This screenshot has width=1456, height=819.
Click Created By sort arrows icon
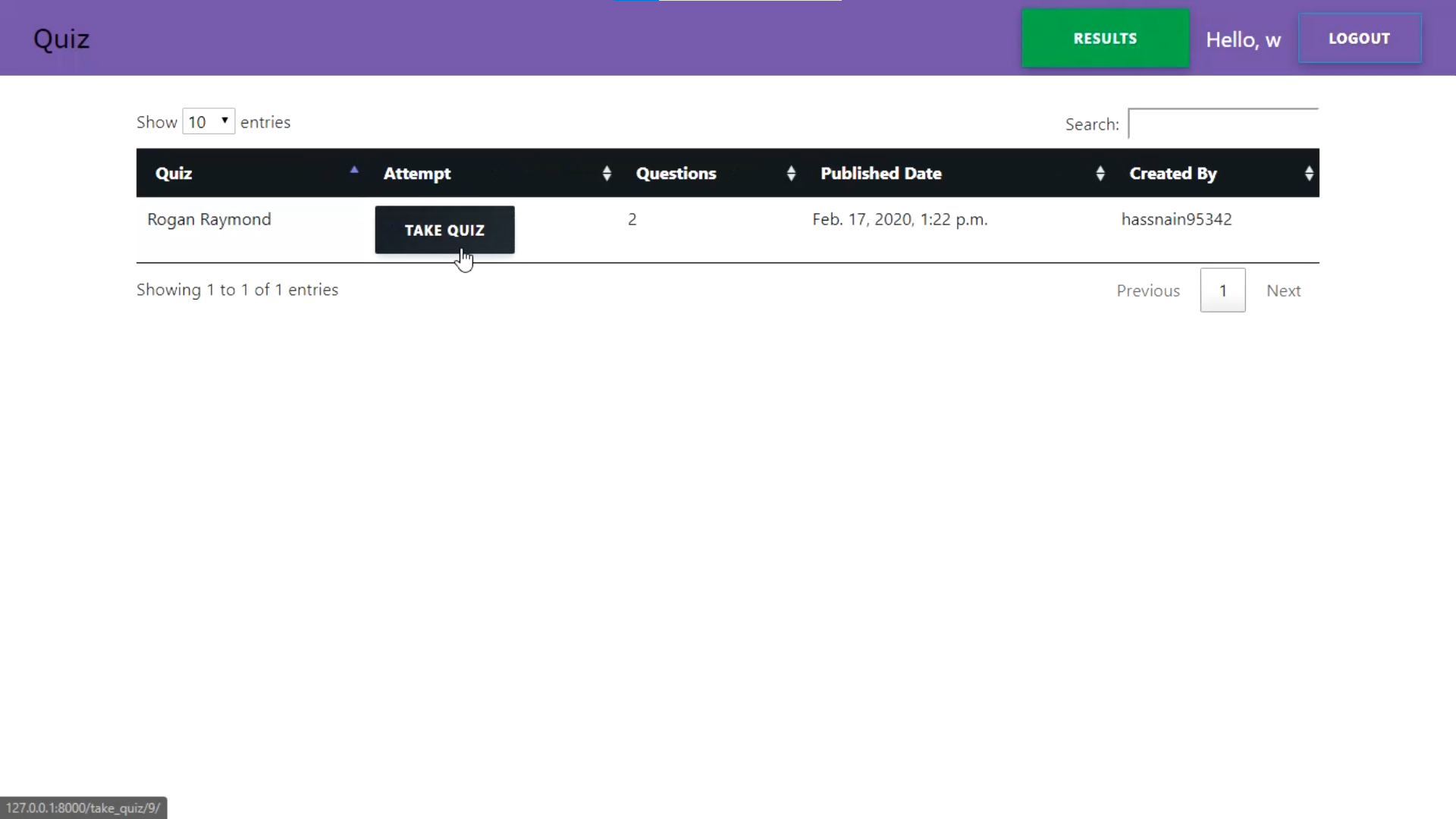1308,174
